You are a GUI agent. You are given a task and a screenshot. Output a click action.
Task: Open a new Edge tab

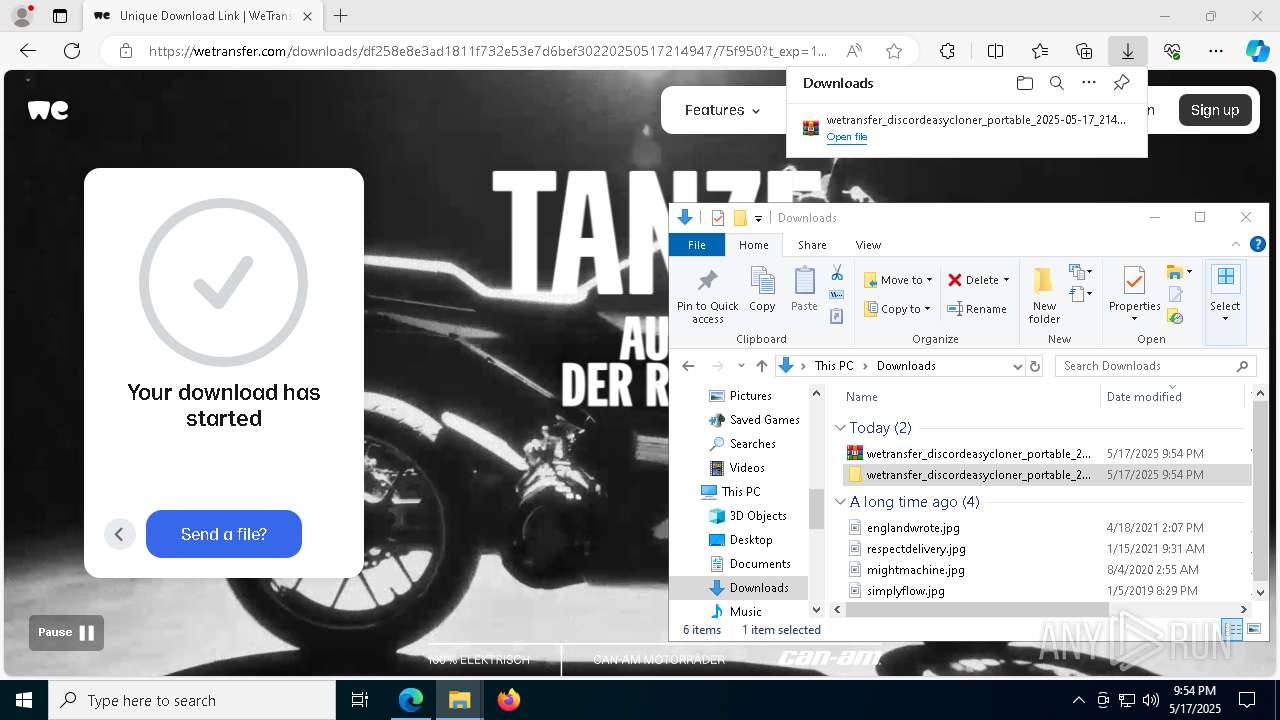click(341, 16)
